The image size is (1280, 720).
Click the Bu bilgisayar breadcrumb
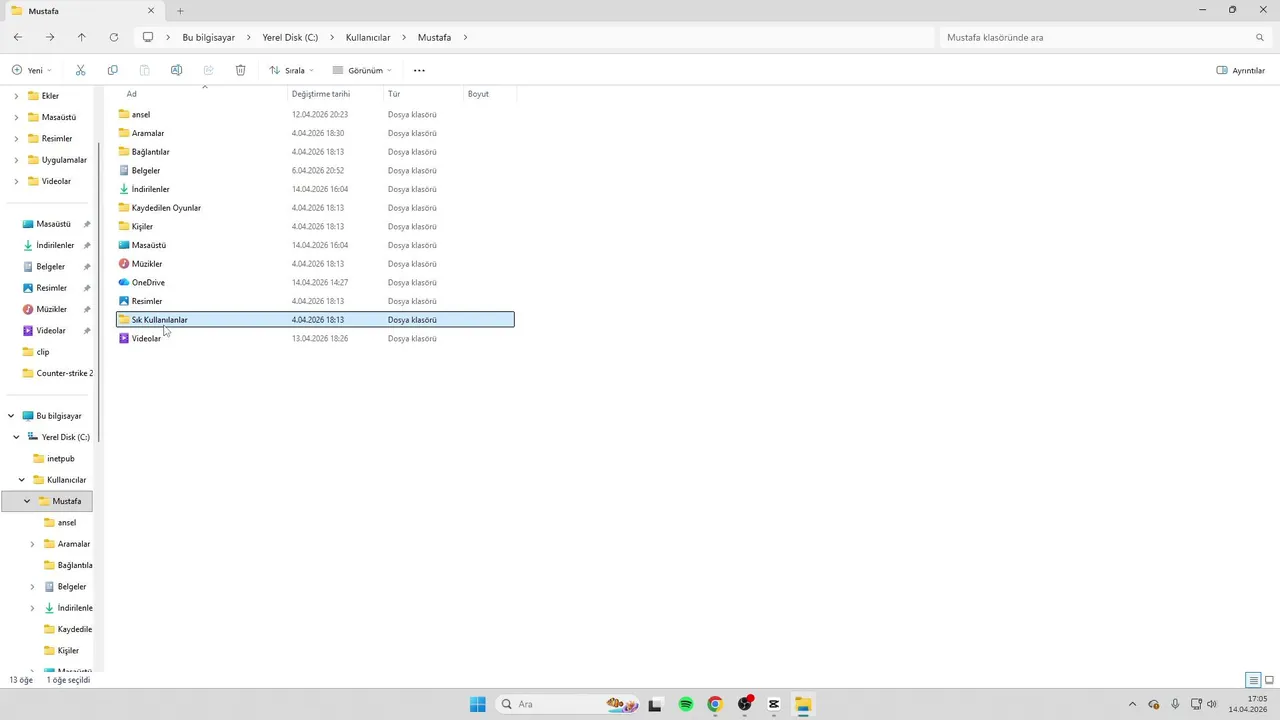(x=208, y=37)
